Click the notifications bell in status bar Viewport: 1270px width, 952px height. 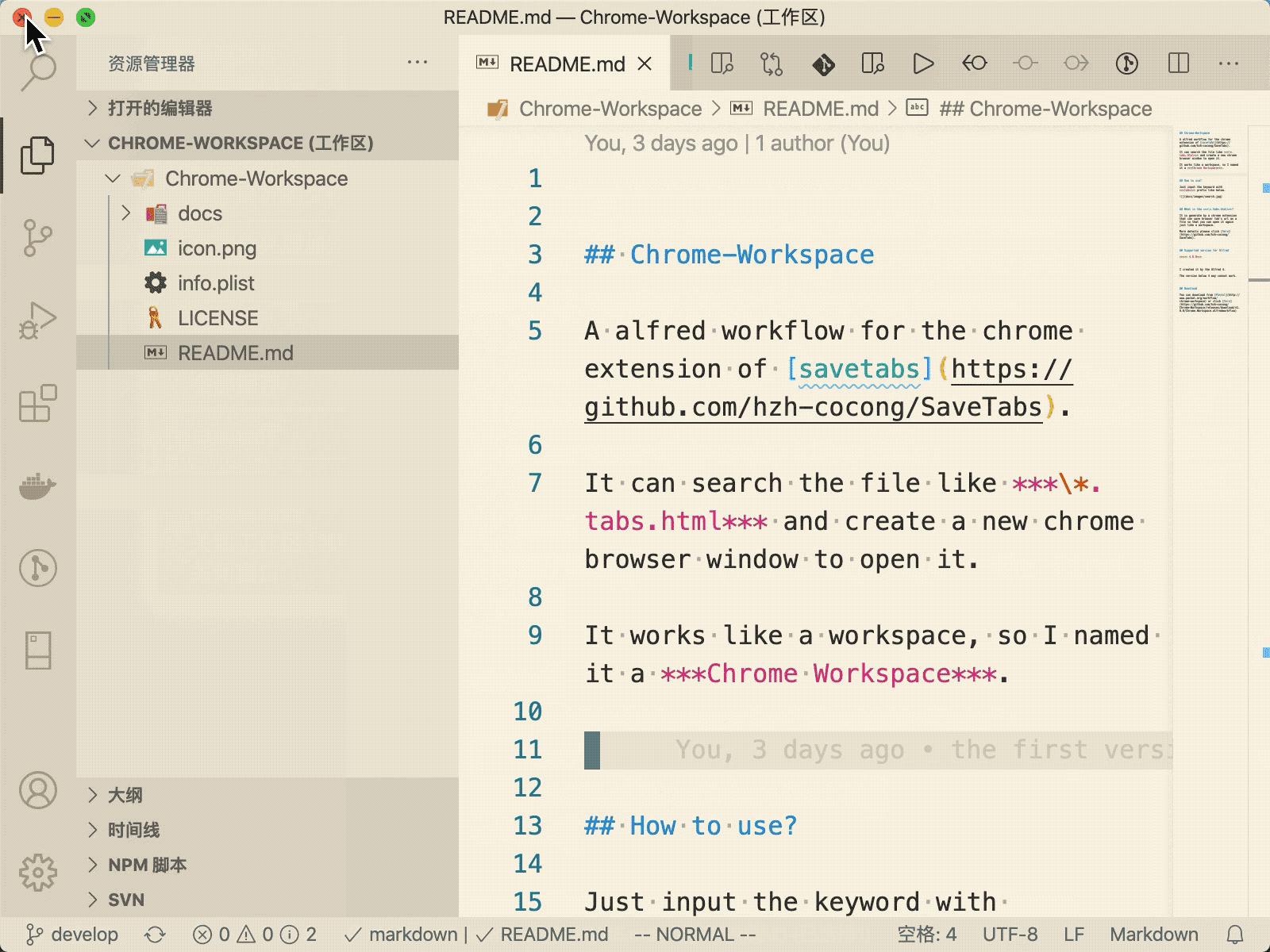[1236, 934]
